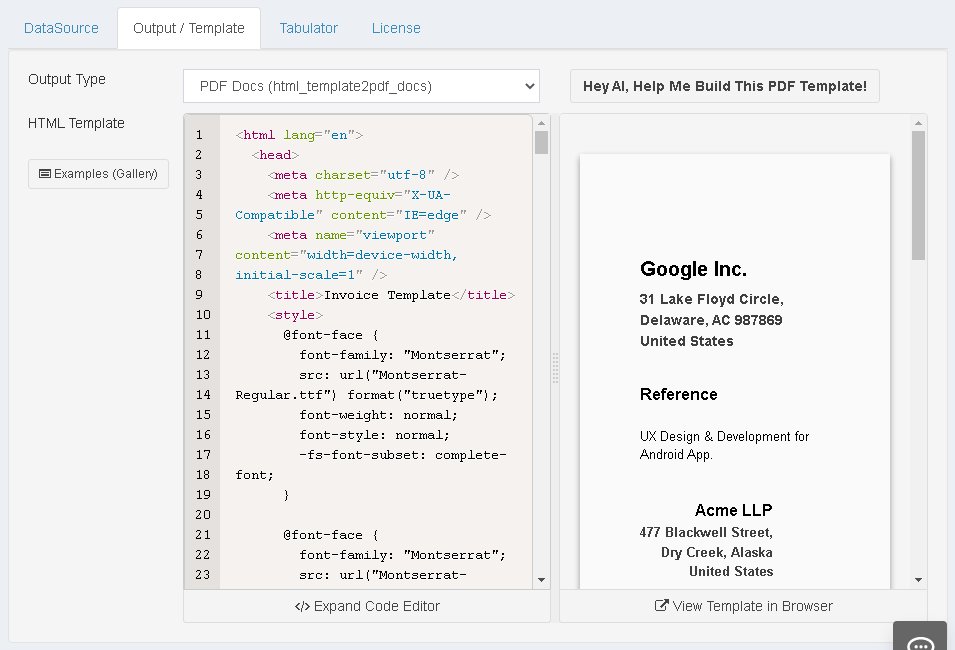Switch to the DataSource tab
The image size is (955, 650).
(x=61, y=28)
